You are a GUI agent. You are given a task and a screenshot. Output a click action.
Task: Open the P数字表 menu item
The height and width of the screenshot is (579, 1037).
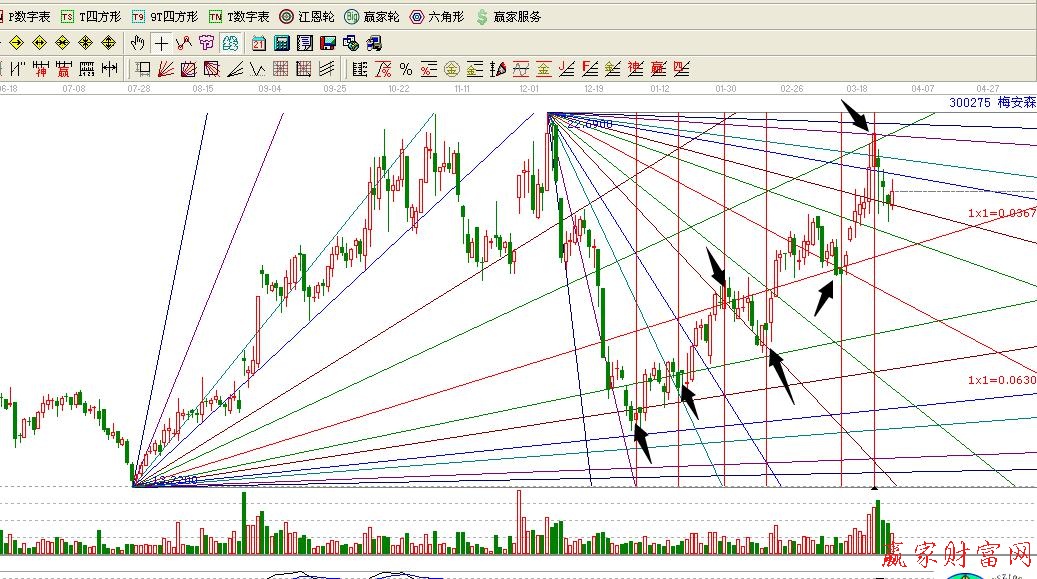point(26,17)
